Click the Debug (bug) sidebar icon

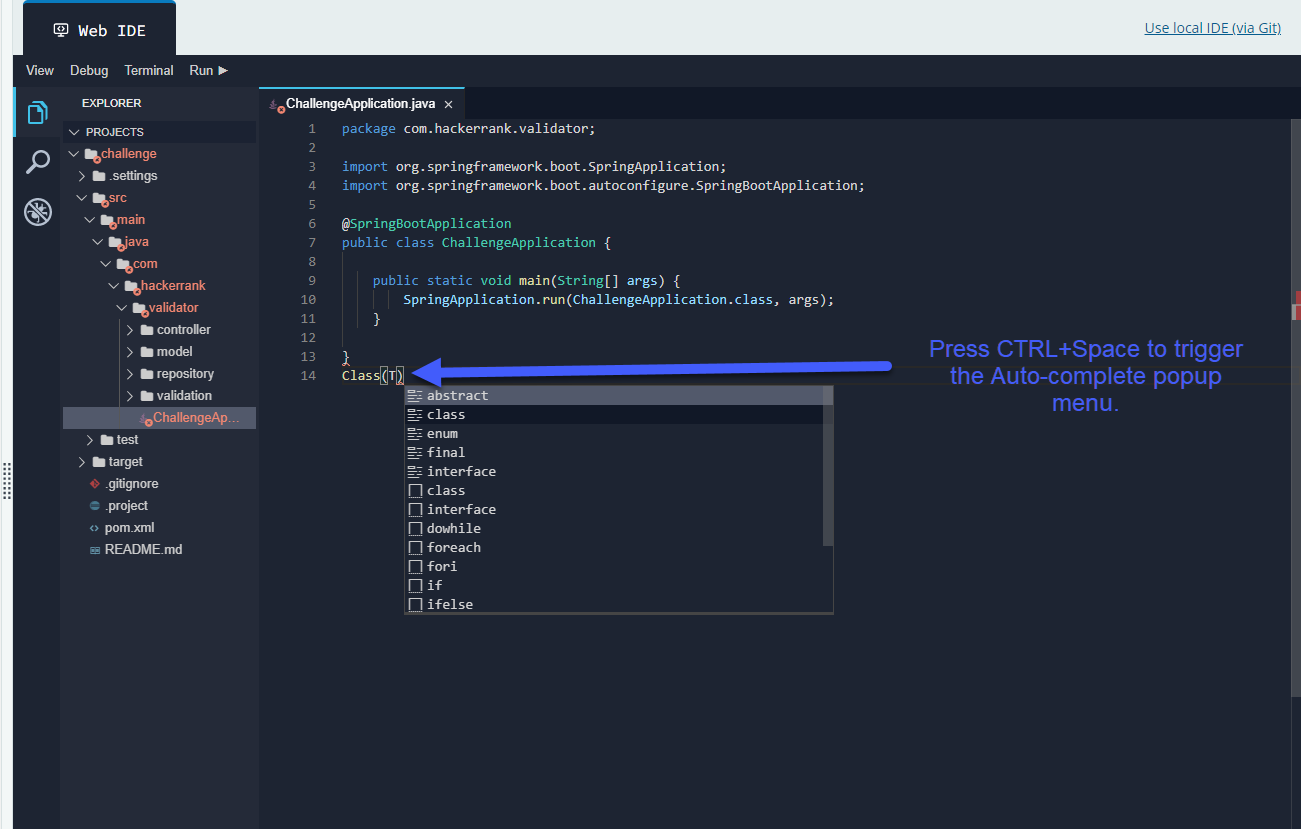(37, 211)
